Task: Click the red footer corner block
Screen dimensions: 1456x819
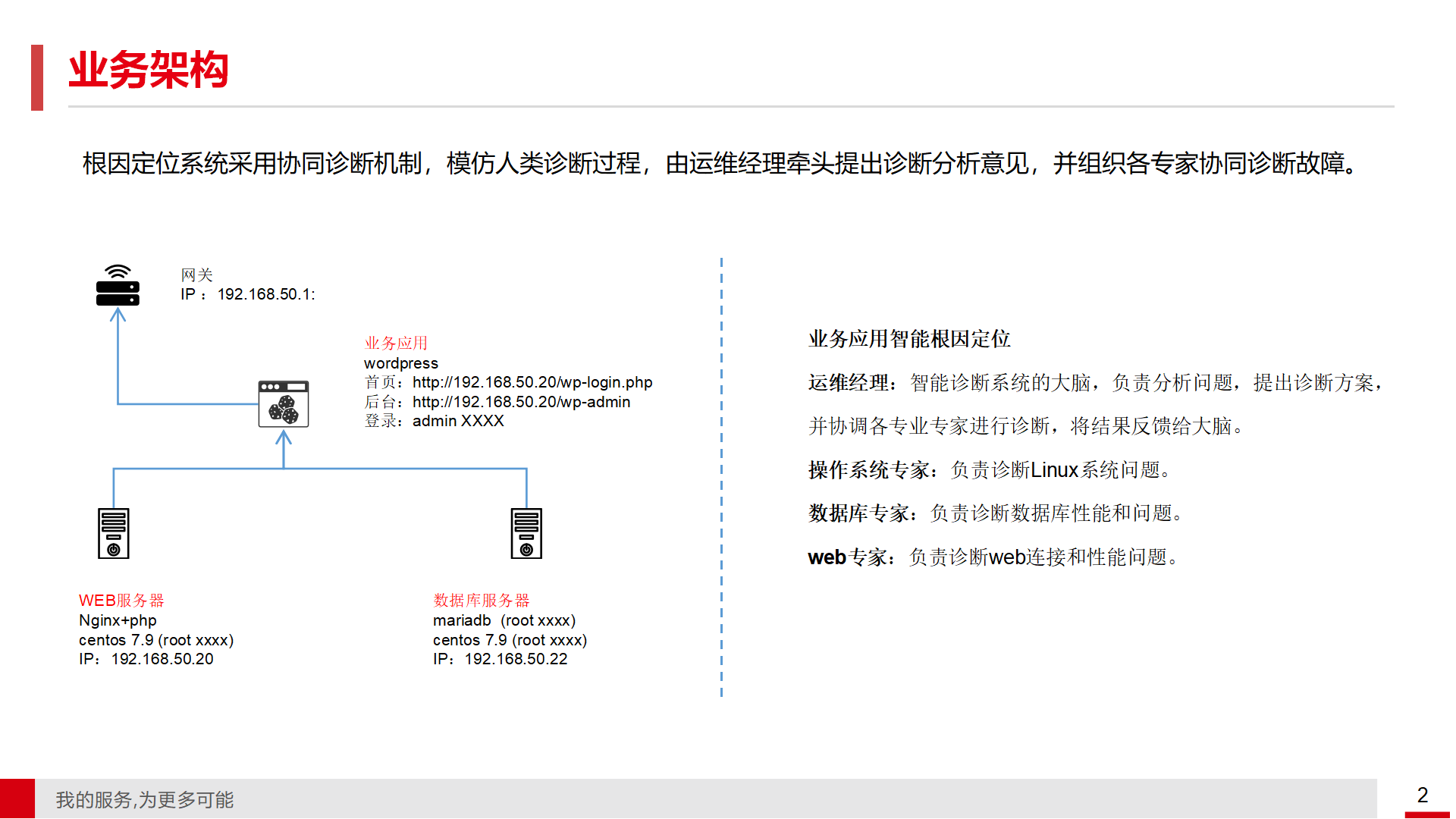Action: (17, 799)
